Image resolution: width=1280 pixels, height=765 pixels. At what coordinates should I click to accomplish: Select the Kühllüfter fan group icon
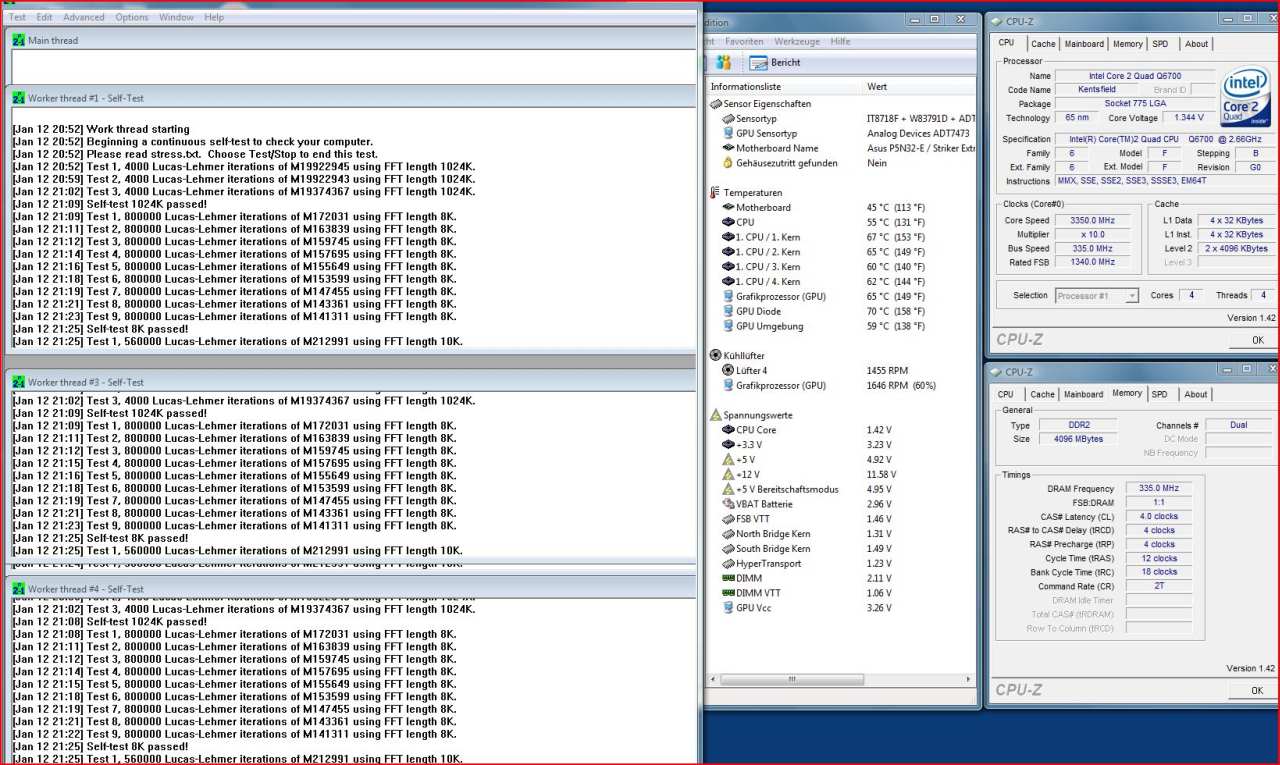pos(715,355)
